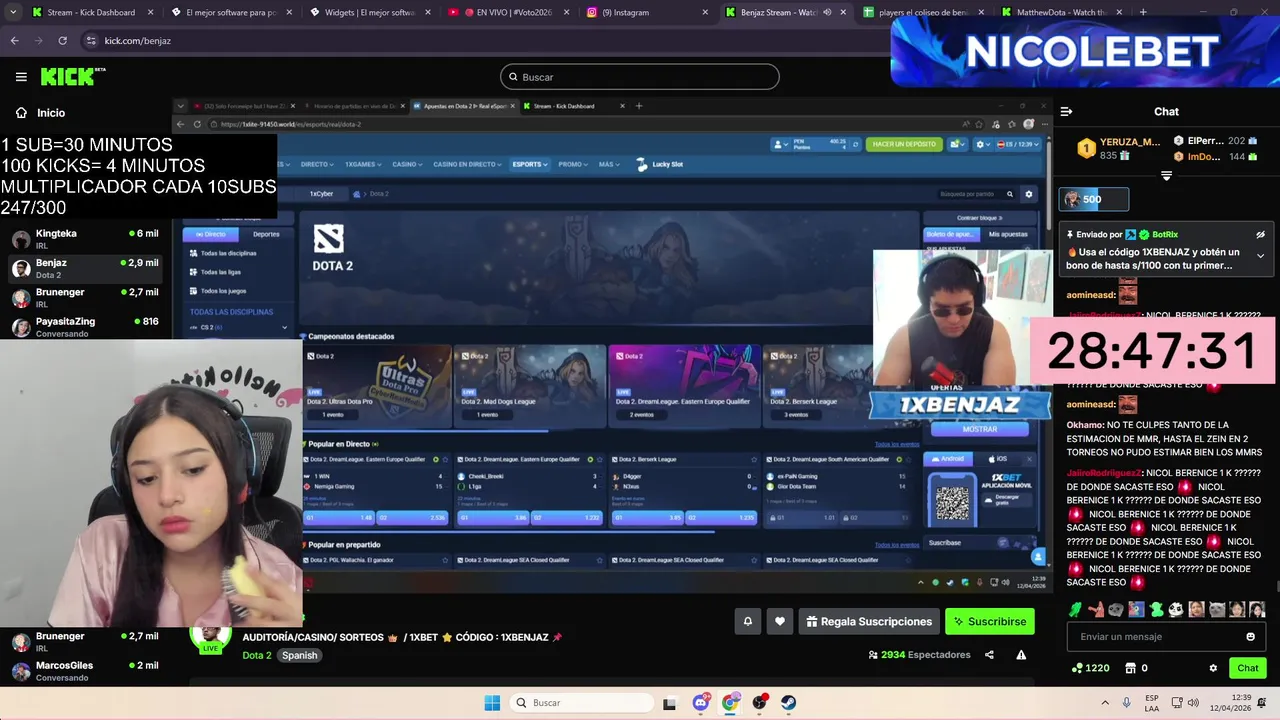Click the green Suscribirse button

point(990,621)
